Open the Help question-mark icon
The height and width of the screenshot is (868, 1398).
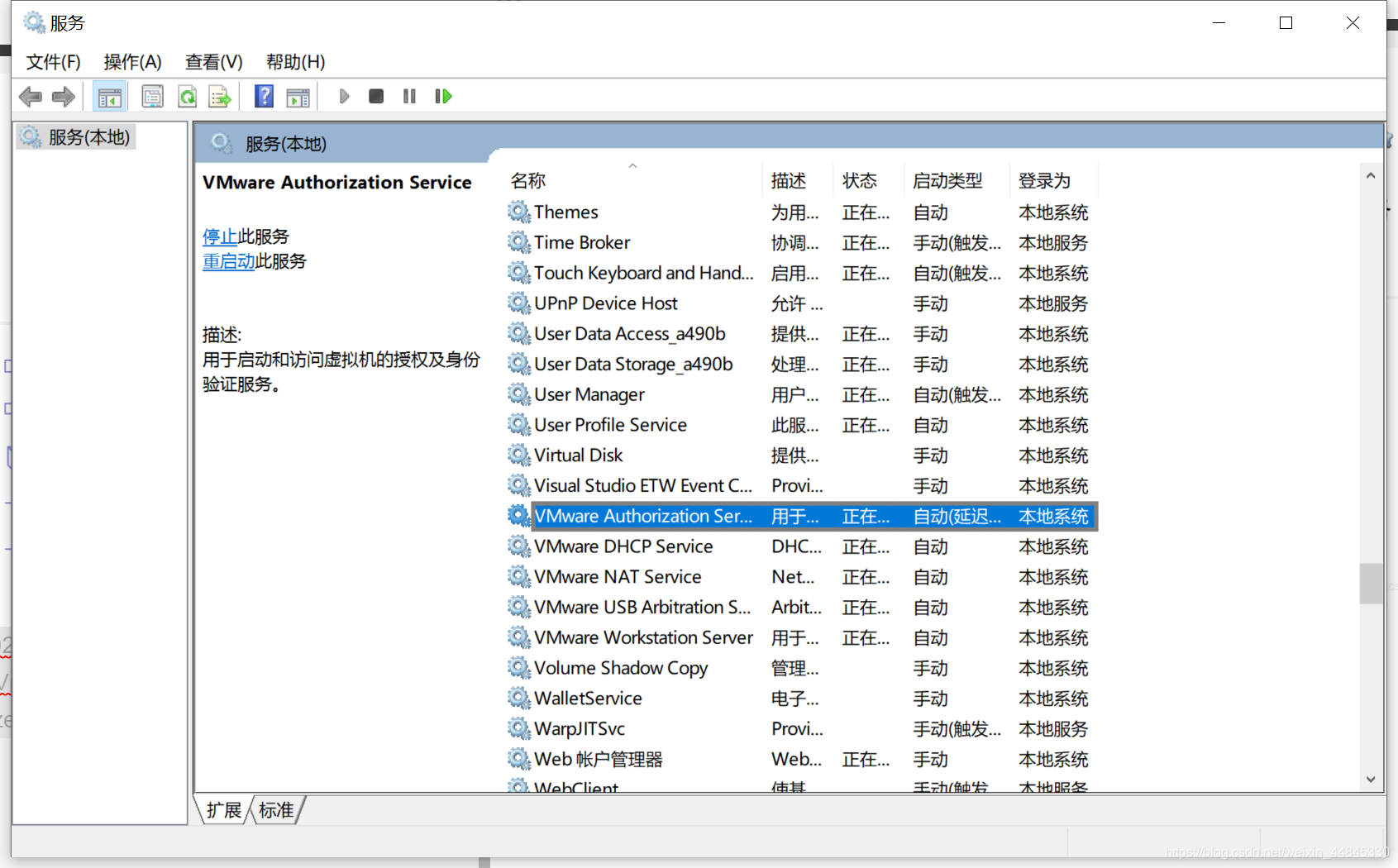[264, 97]
